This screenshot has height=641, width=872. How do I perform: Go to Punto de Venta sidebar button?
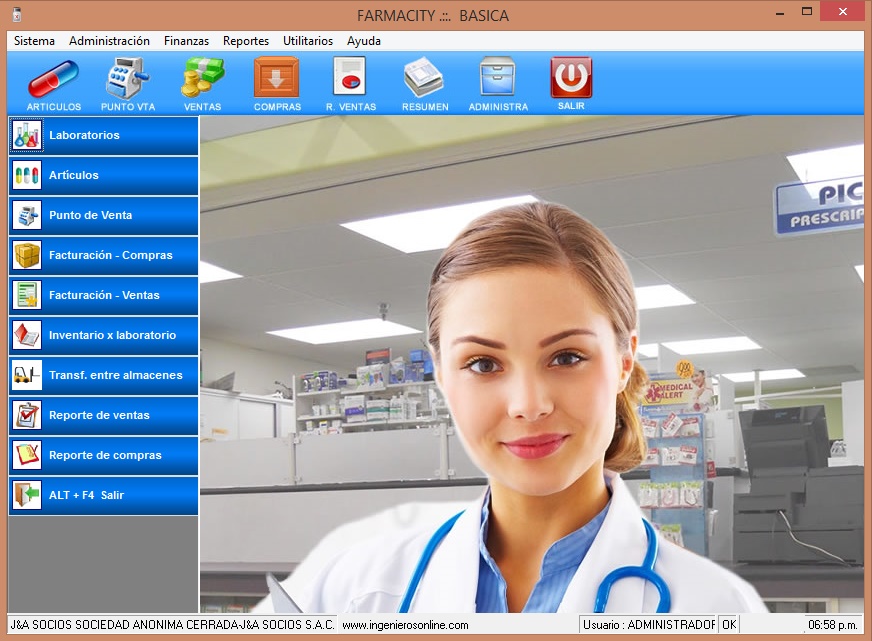point(103,215)
